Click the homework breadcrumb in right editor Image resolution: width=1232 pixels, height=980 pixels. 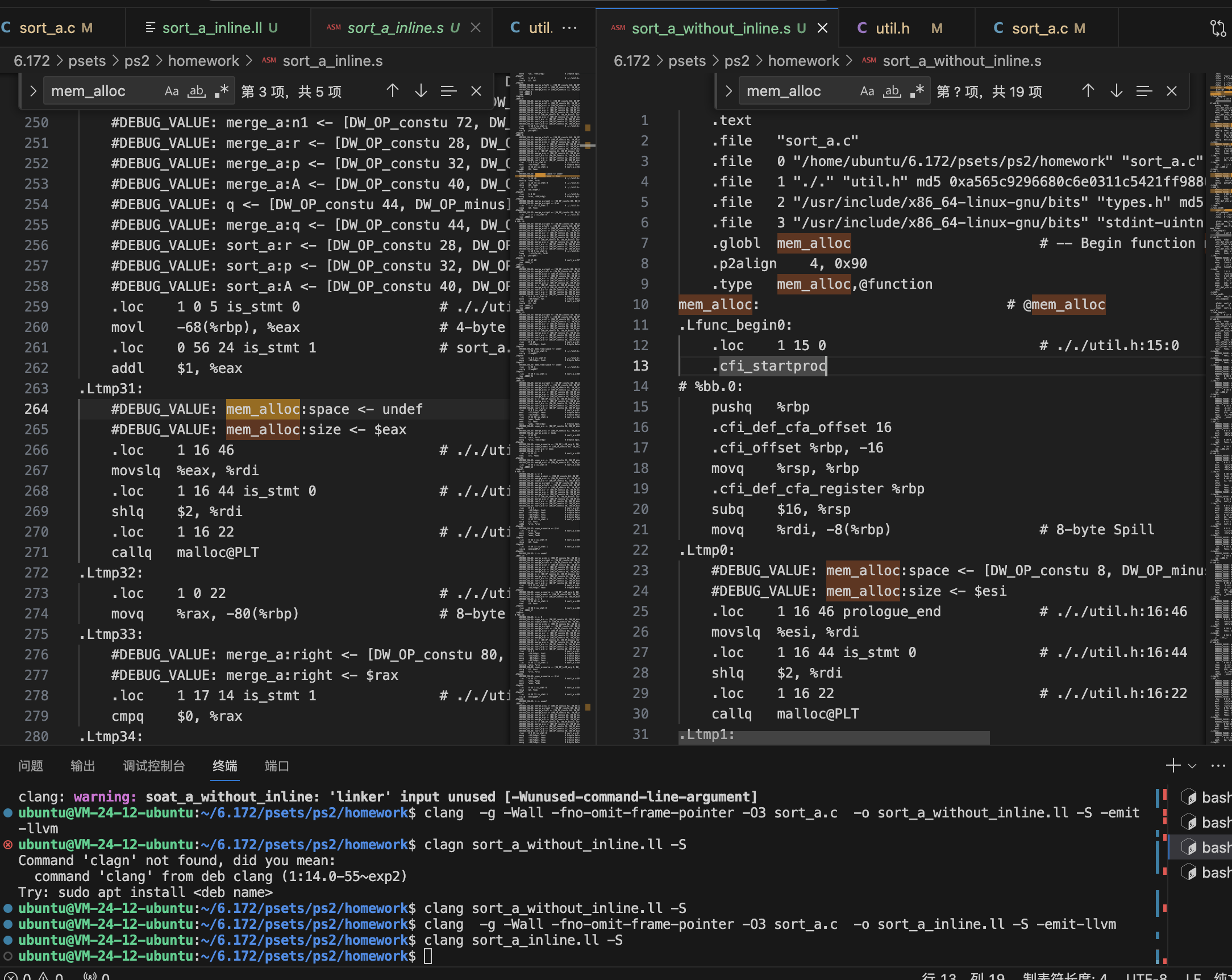(803, 61)
